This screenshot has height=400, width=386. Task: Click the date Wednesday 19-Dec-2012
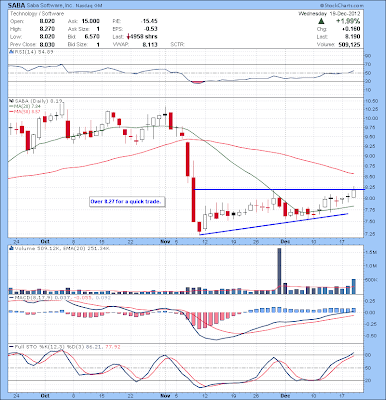[x=329, y=14]
